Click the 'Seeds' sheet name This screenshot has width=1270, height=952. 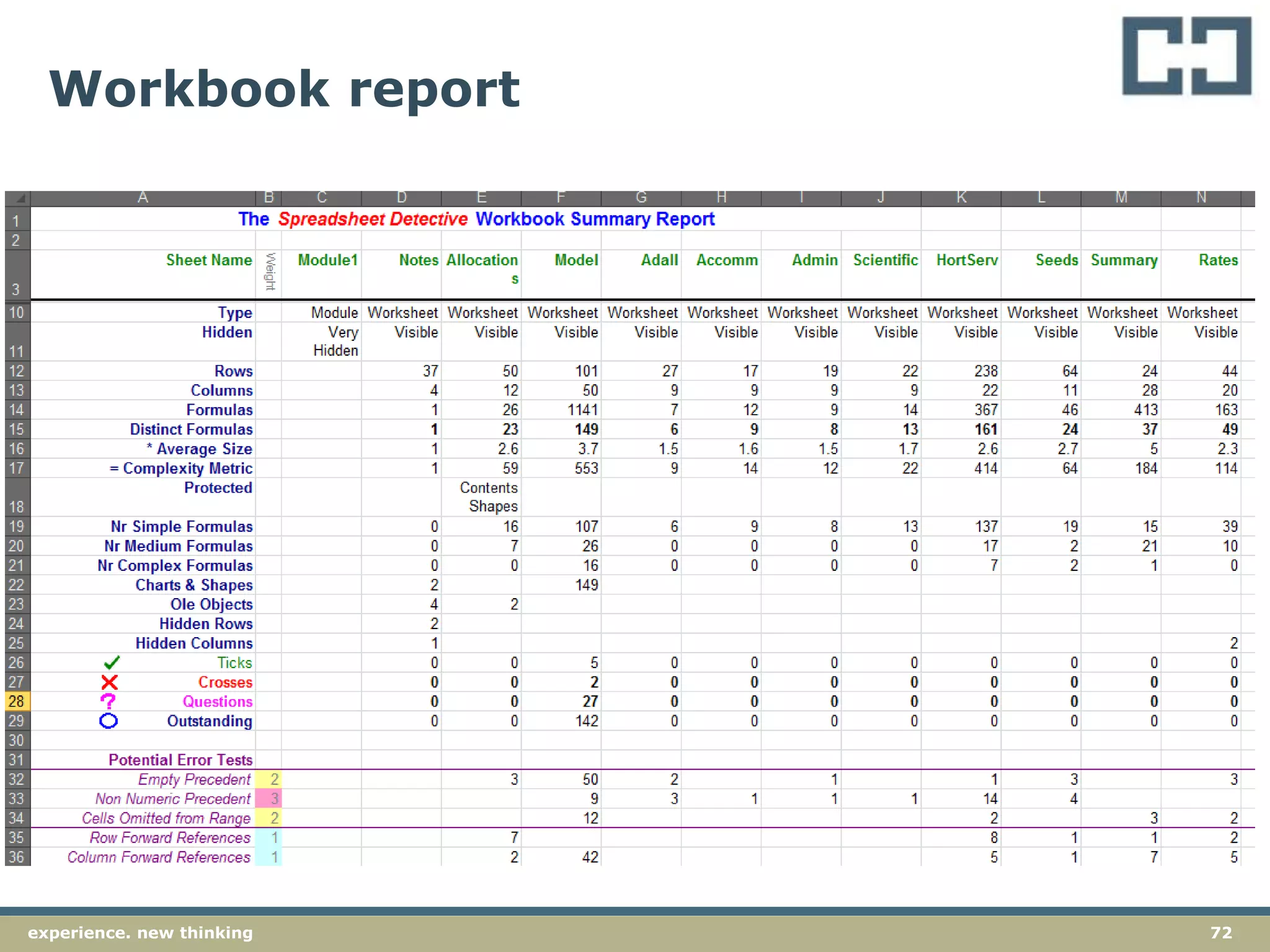pyautogui.click(x=1057, y=260)
